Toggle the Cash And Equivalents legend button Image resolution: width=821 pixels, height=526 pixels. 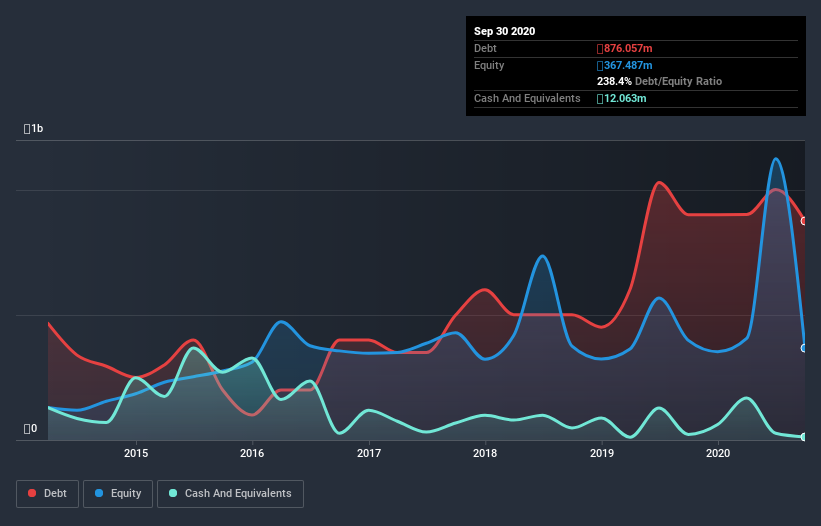230,494
